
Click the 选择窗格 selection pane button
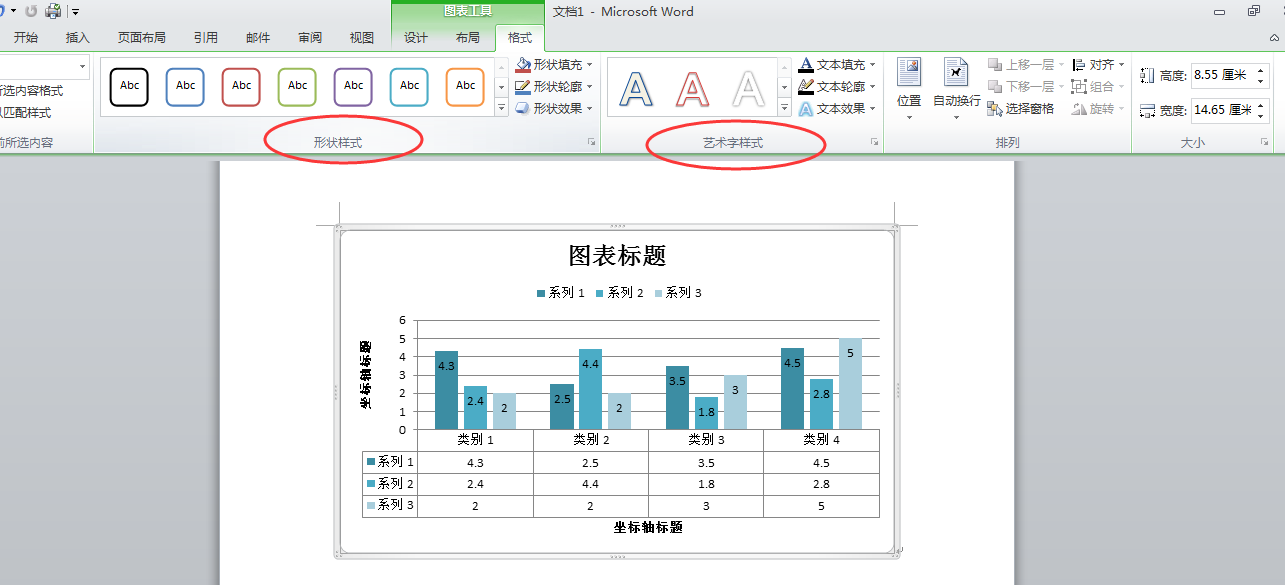(1021, 108)
